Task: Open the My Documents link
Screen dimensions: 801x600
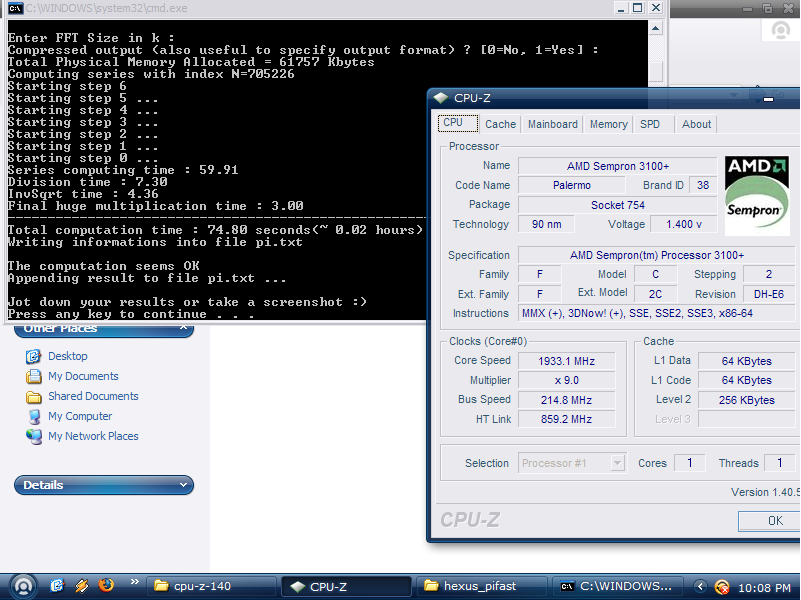Action: (83, 377)
